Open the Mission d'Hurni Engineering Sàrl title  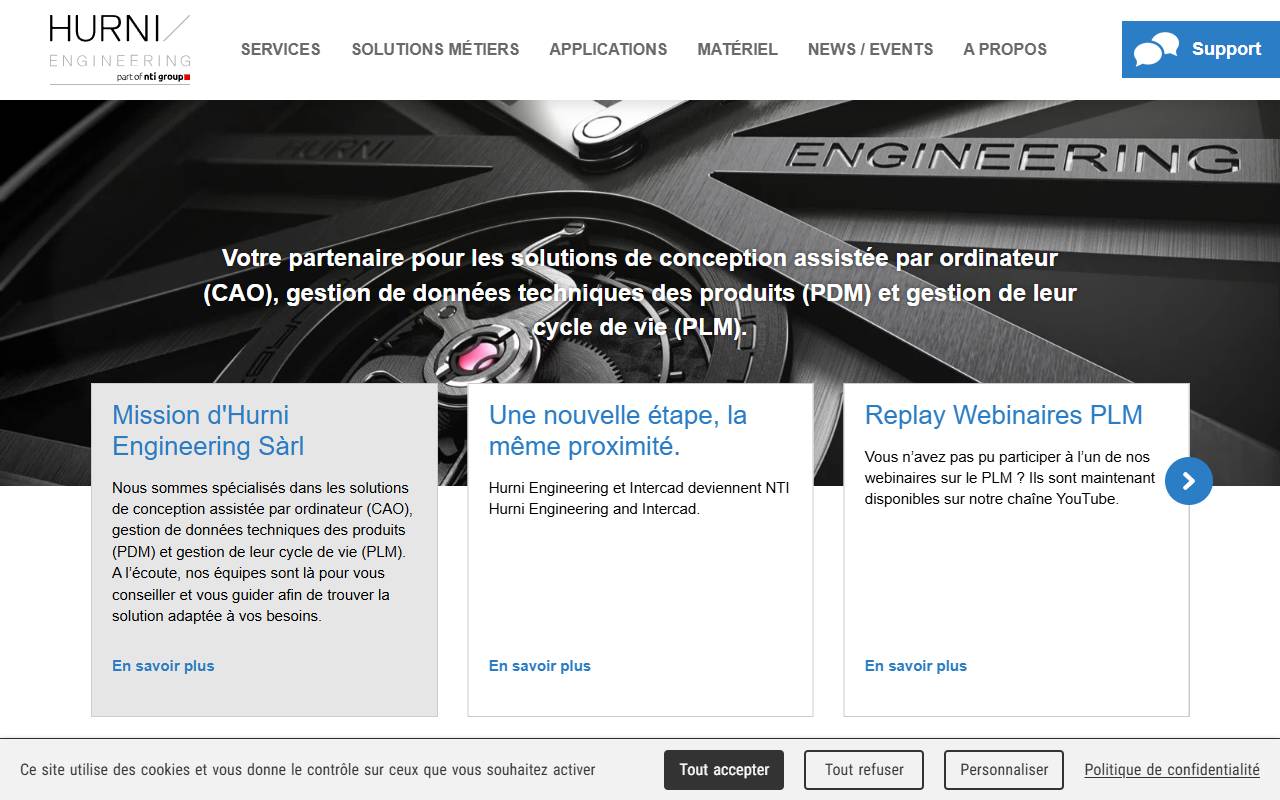[208, 431]
